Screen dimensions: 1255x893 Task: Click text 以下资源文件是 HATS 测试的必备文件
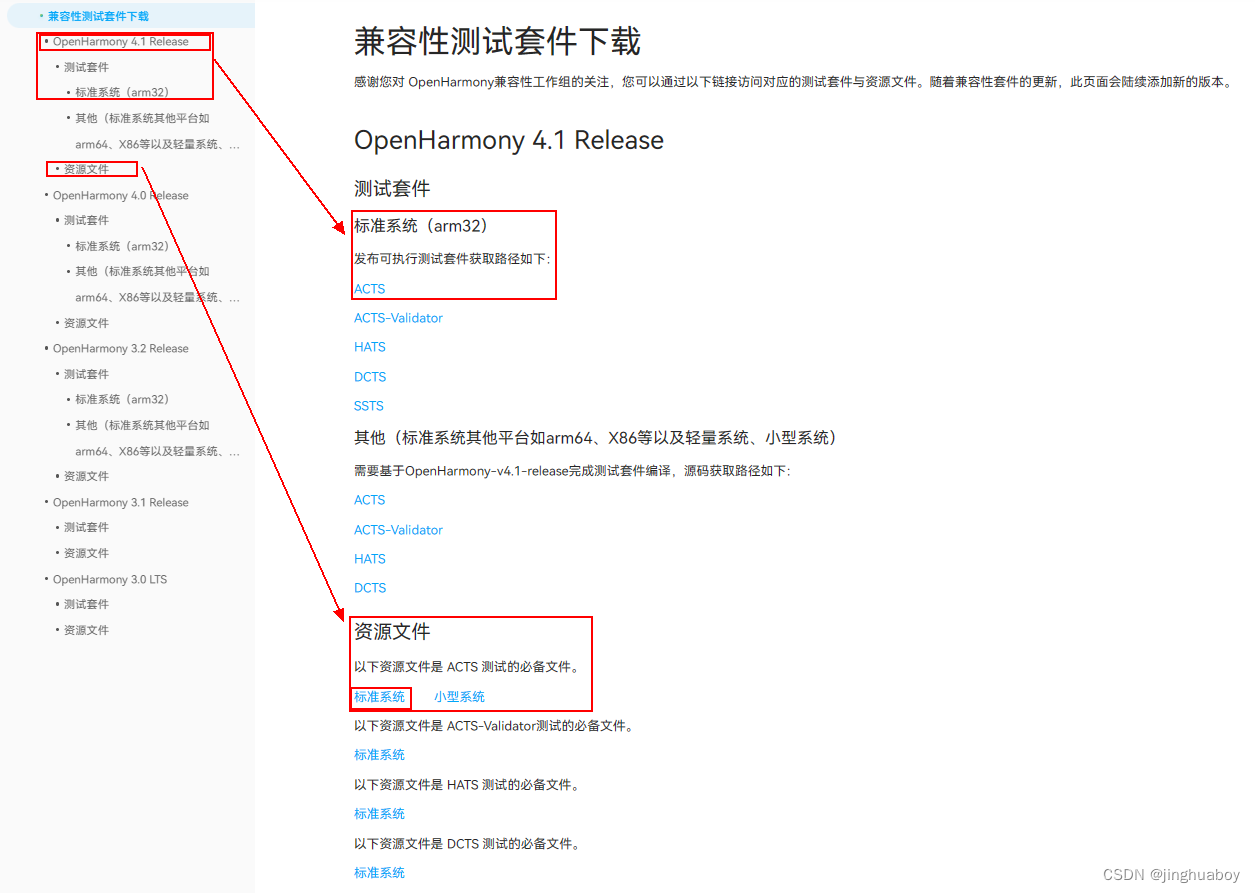467,785
